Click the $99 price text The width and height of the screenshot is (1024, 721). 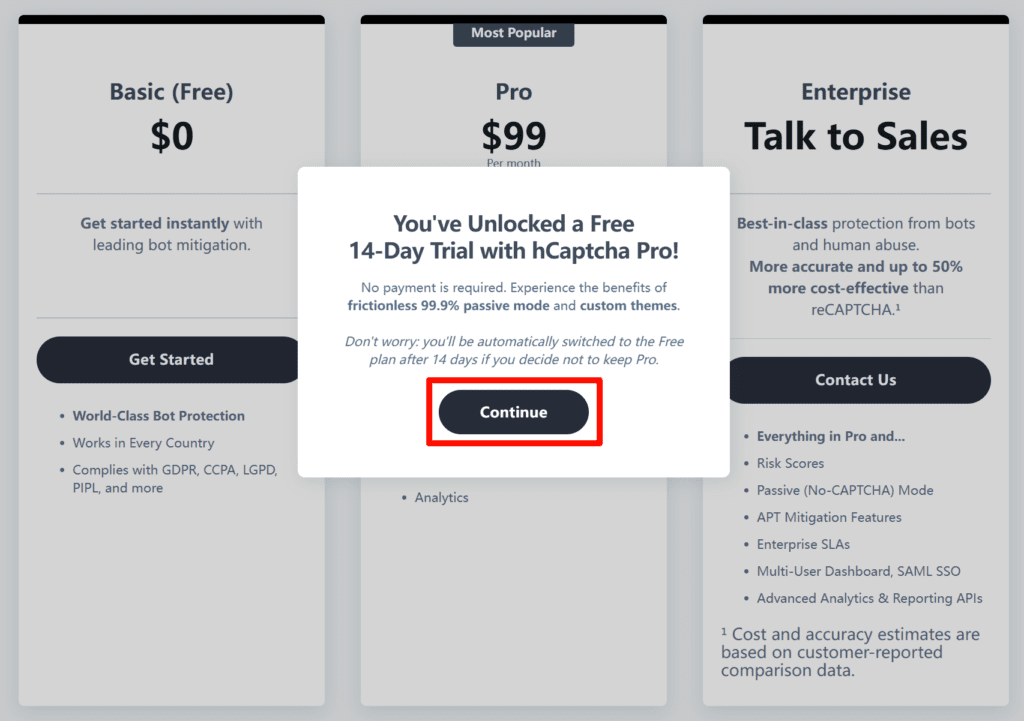tap(513, 136)
